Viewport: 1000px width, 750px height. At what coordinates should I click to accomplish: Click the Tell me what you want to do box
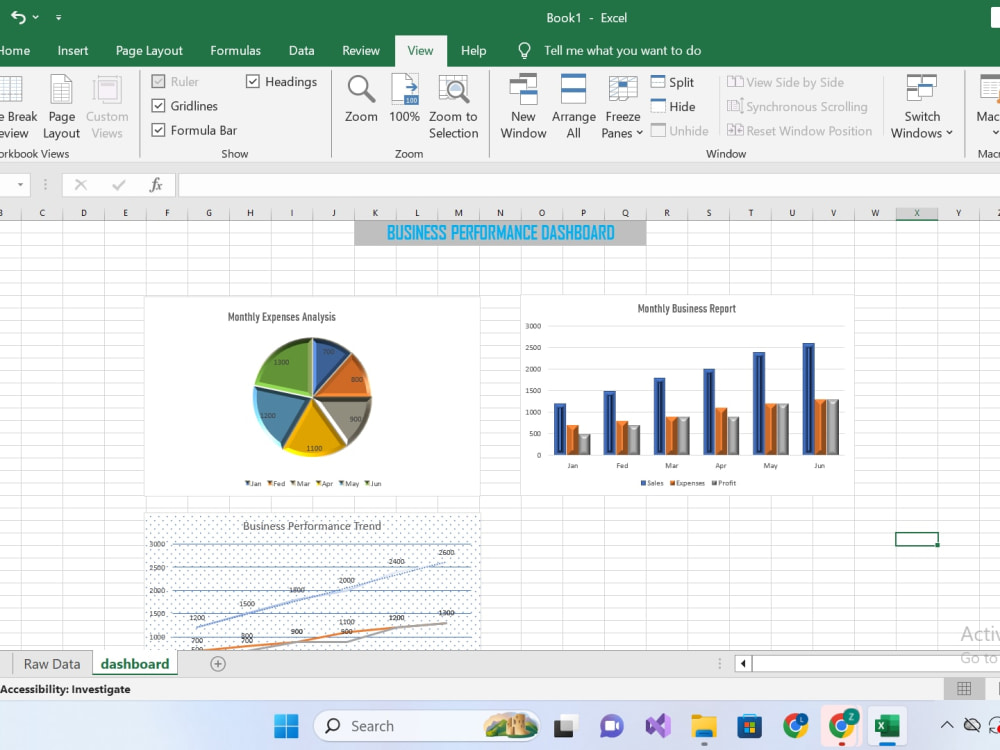pos(622,50)
